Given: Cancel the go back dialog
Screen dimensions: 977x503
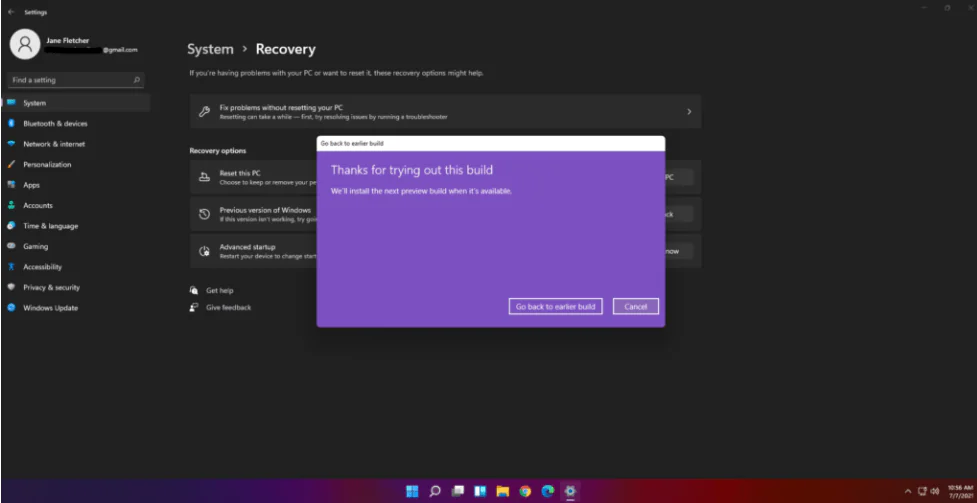Looking at the screenshot, I should [x=635, y=307].
